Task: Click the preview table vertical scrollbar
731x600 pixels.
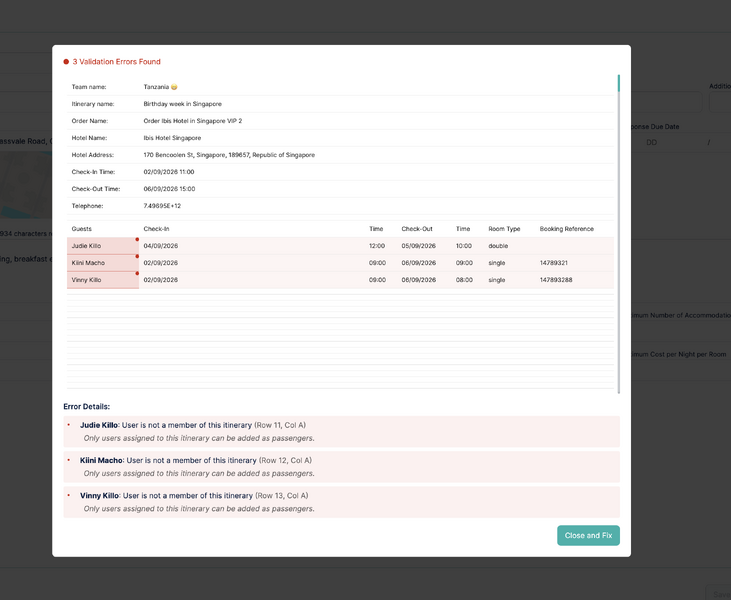Action: tap(619, 233)
